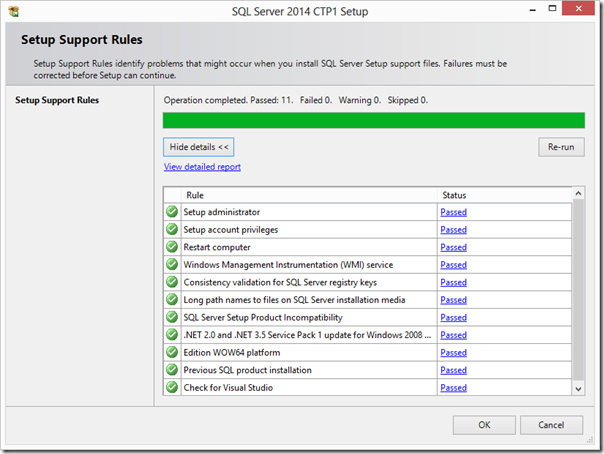Click the Rule column header
Screen dimensions: 604x454
point(309,195)
